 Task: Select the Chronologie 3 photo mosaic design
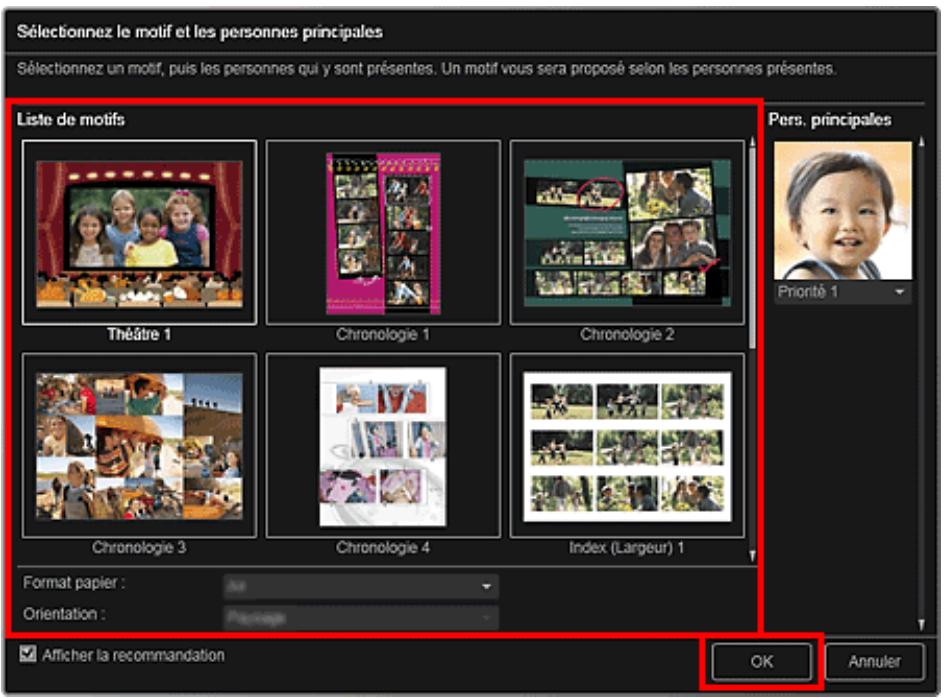(139, 445)
